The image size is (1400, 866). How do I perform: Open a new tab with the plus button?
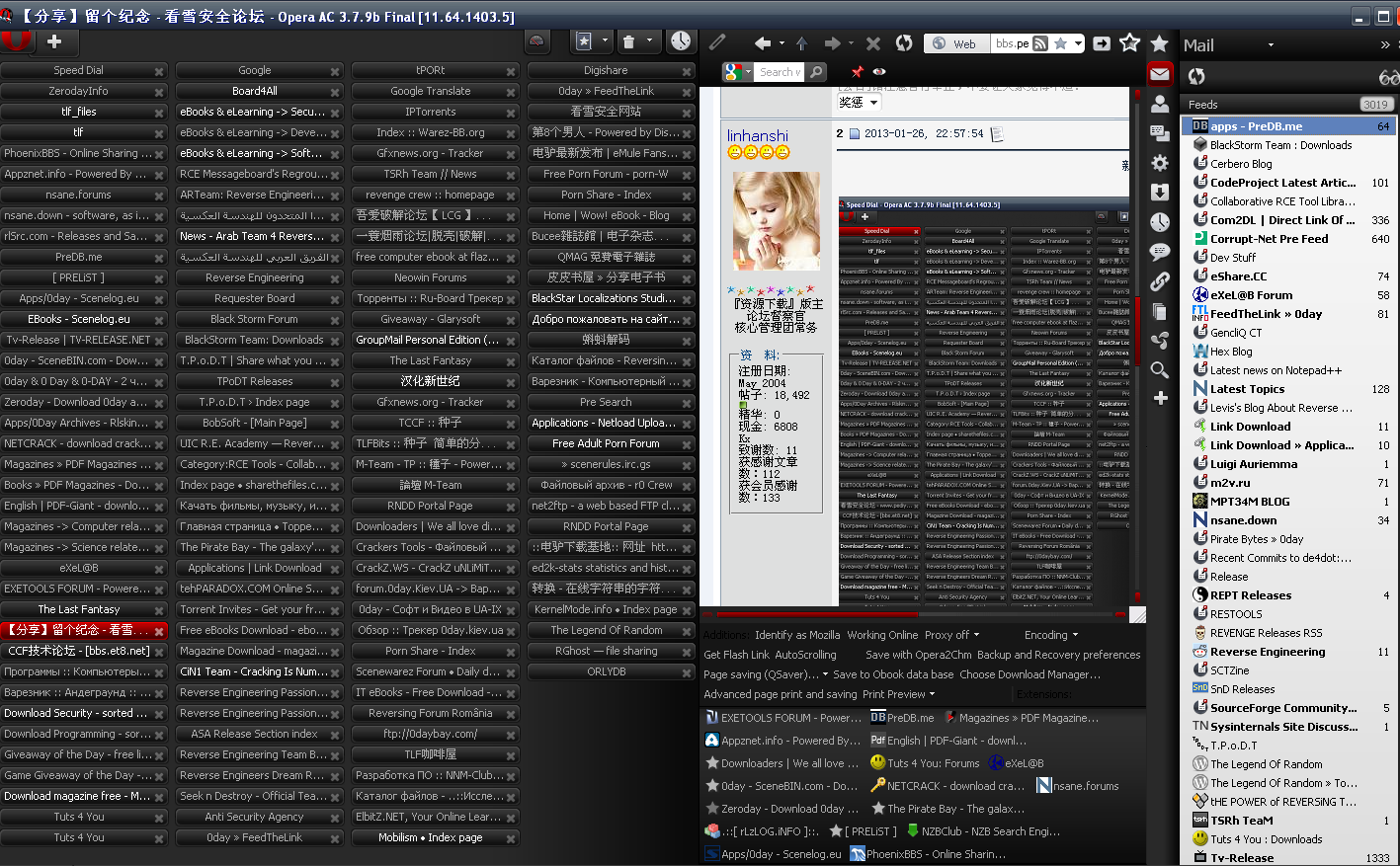click(54, 41)
